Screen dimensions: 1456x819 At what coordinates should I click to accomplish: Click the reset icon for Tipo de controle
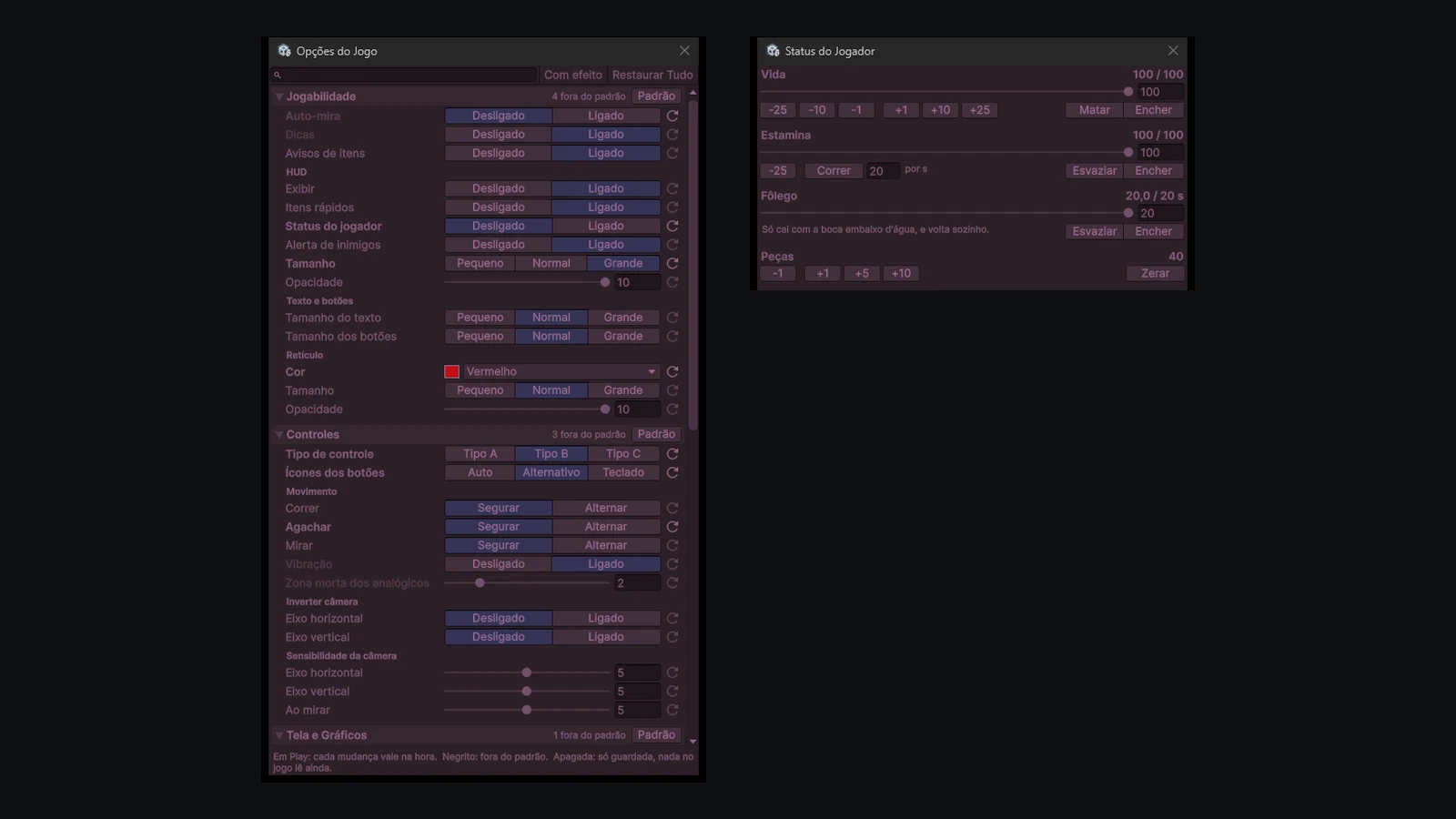pyautogui.click(x=672, y=453)
